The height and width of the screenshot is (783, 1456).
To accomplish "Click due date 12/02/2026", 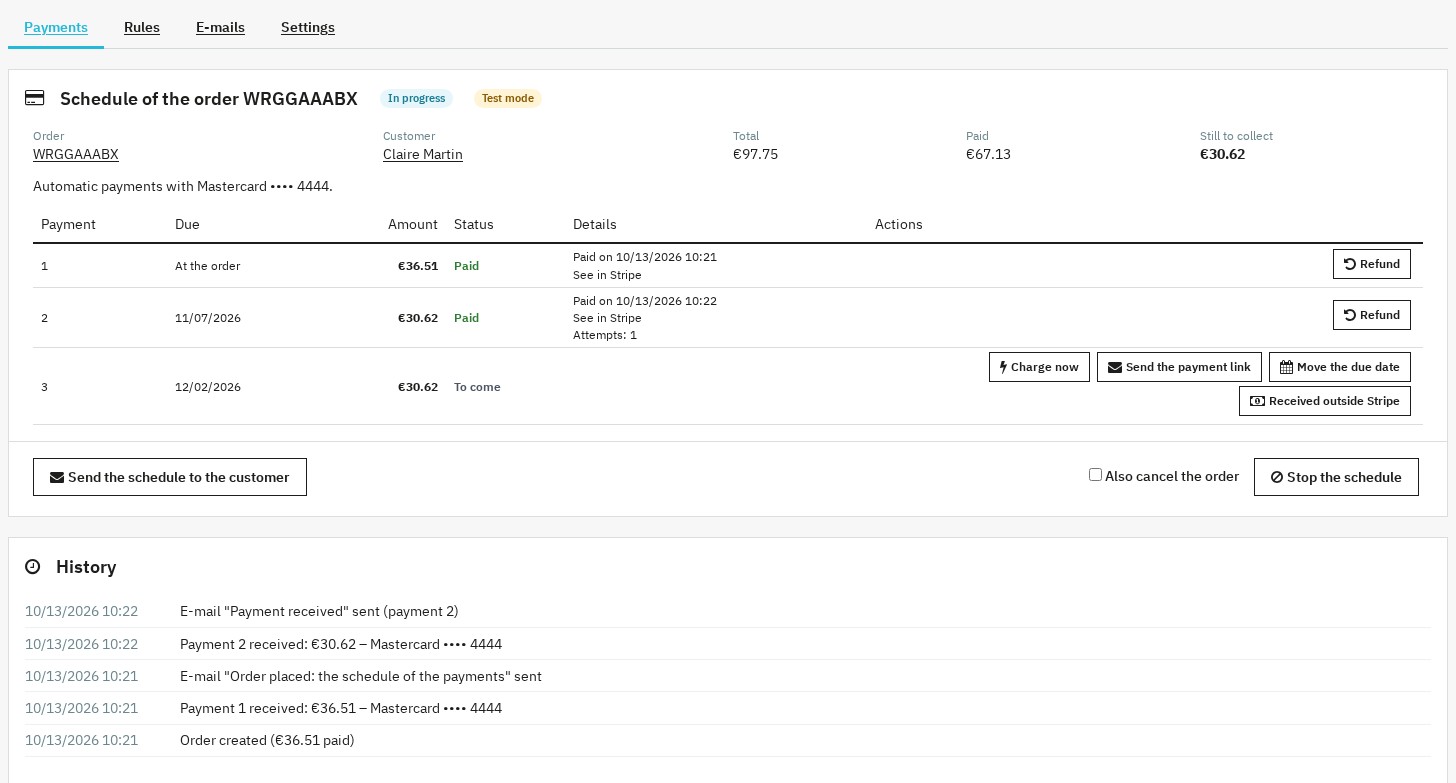I will click(208, 387).
